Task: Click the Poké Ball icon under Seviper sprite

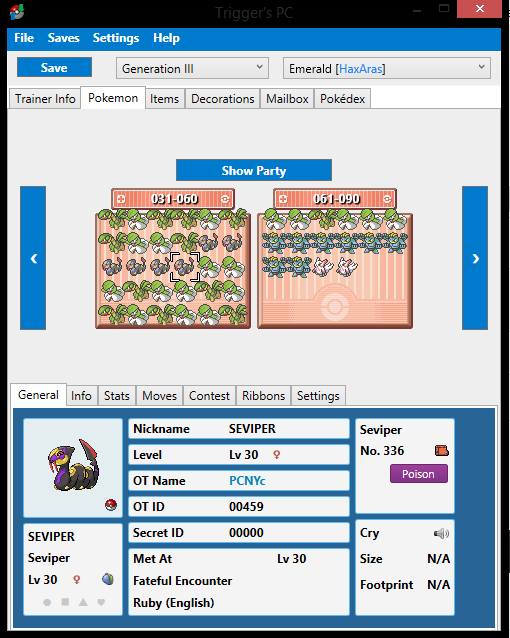Action: 111,505
